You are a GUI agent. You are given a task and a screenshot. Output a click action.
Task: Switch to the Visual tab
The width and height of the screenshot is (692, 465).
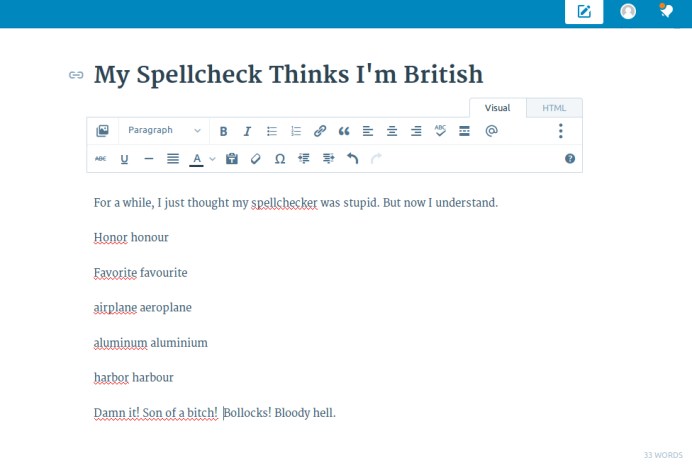tap(497, 108)
